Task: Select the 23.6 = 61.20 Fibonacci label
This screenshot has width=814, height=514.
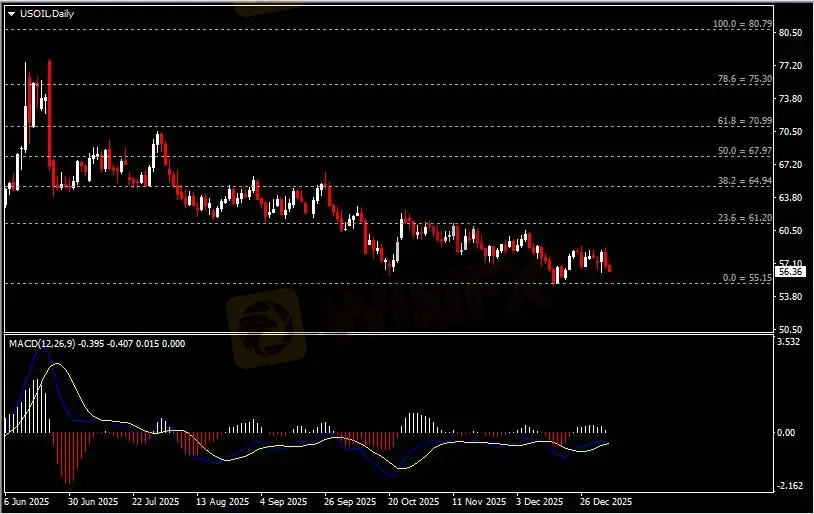Action: point(744,218)
